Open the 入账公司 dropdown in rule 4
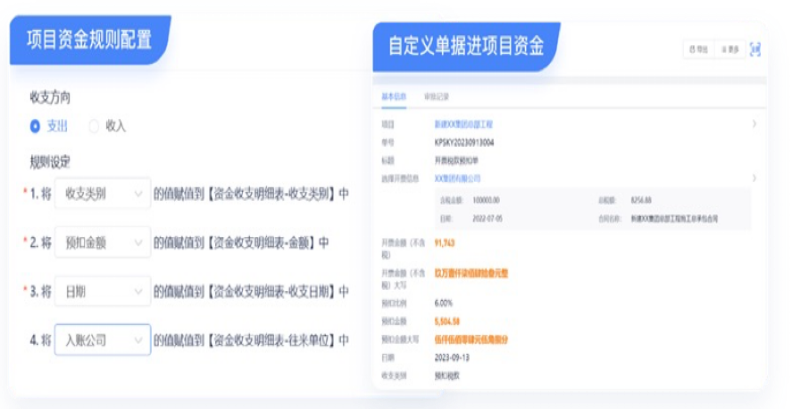This screenshot has height=409, width=800. [x=102, y=340]
